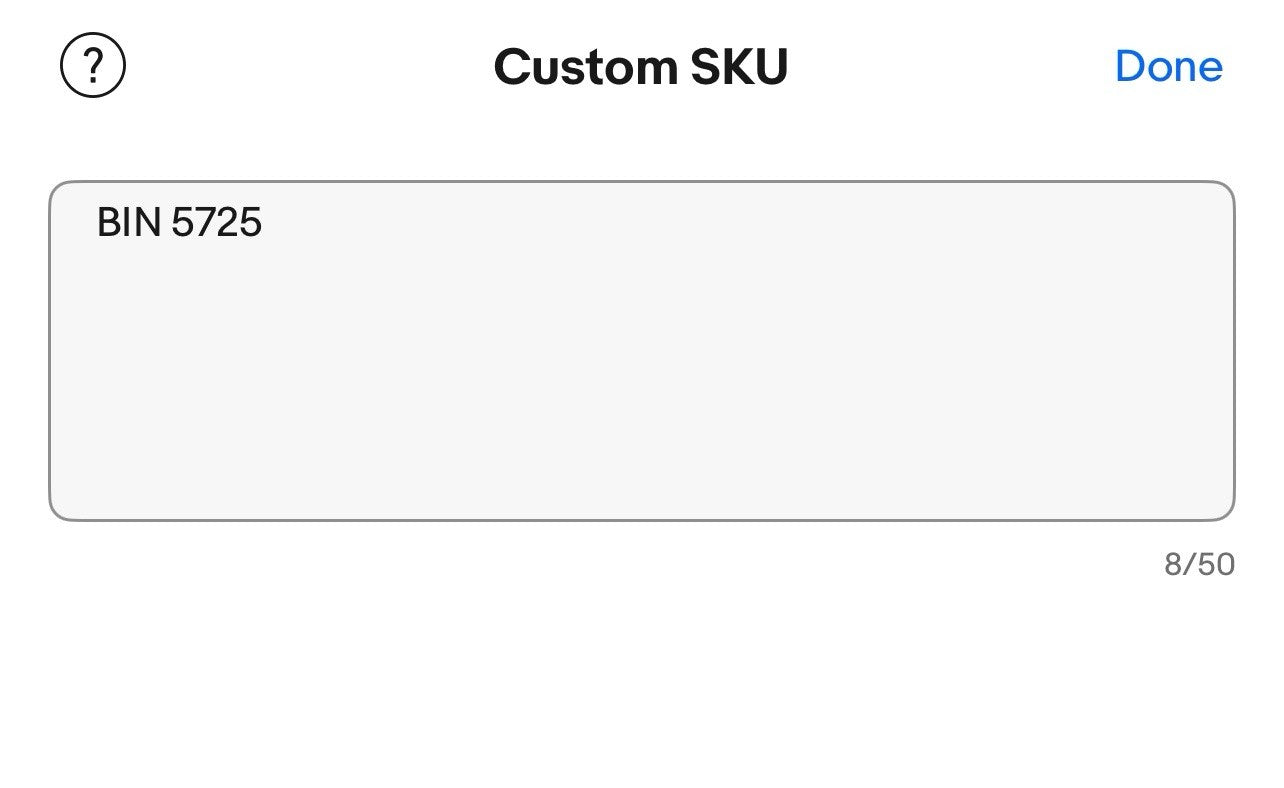Click the bottom of the SKU text box
Screen dimensions: 1284x788
coord(641,495)
